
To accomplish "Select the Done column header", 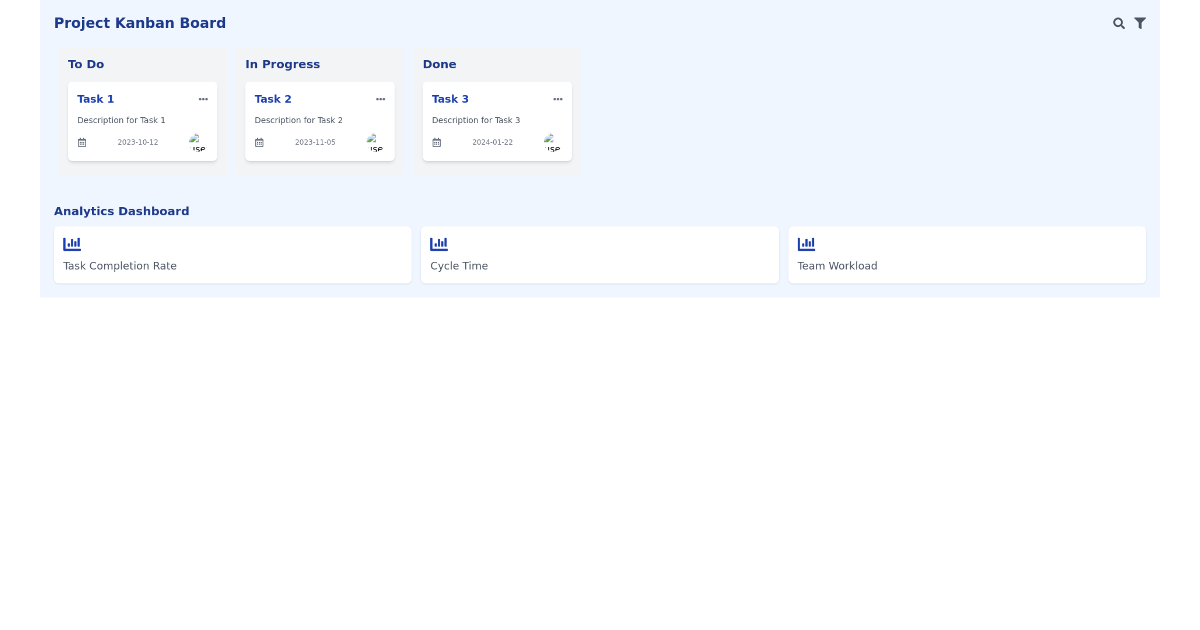I will pyautogui.click(x=439, y=63).
